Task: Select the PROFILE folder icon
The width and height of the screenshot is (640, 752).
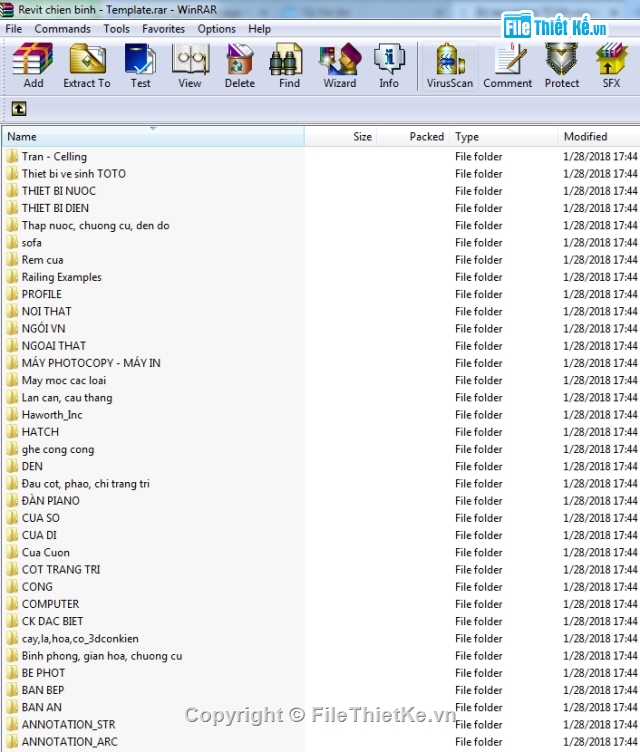Action: tap(12, 294)
